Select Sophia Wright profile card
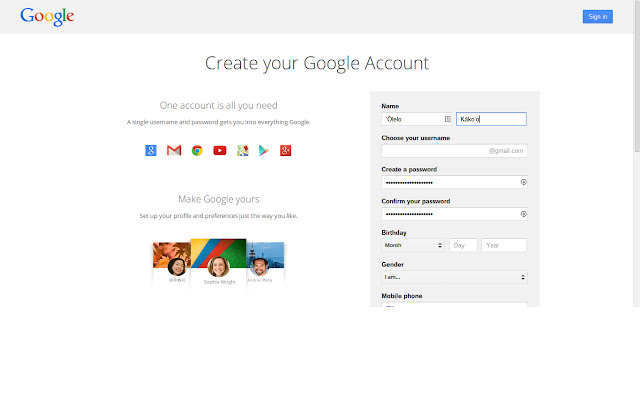The width and height of the screenshot is (640, 400). click(x=218, y=263)
